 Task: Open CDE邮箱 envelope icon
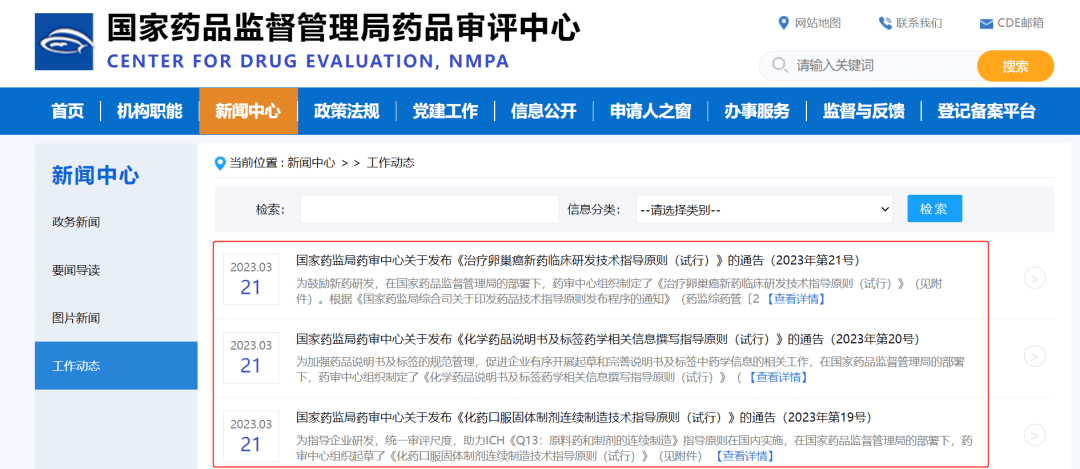986,23
